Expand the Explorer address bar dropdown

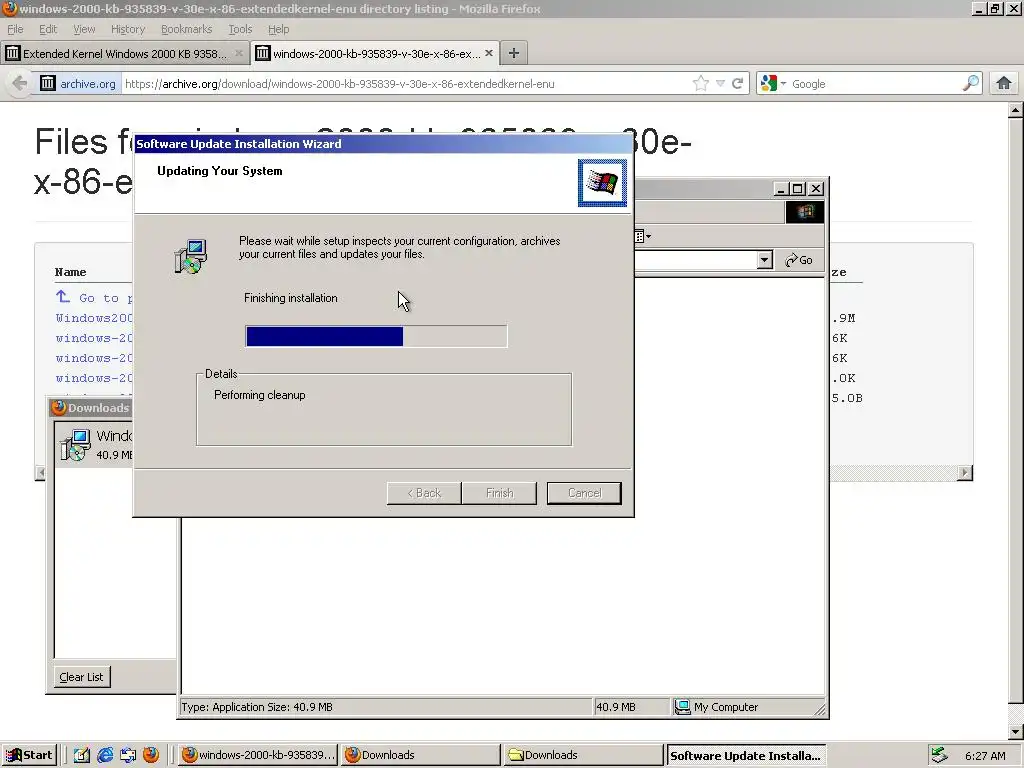click(x=765, y=260)
